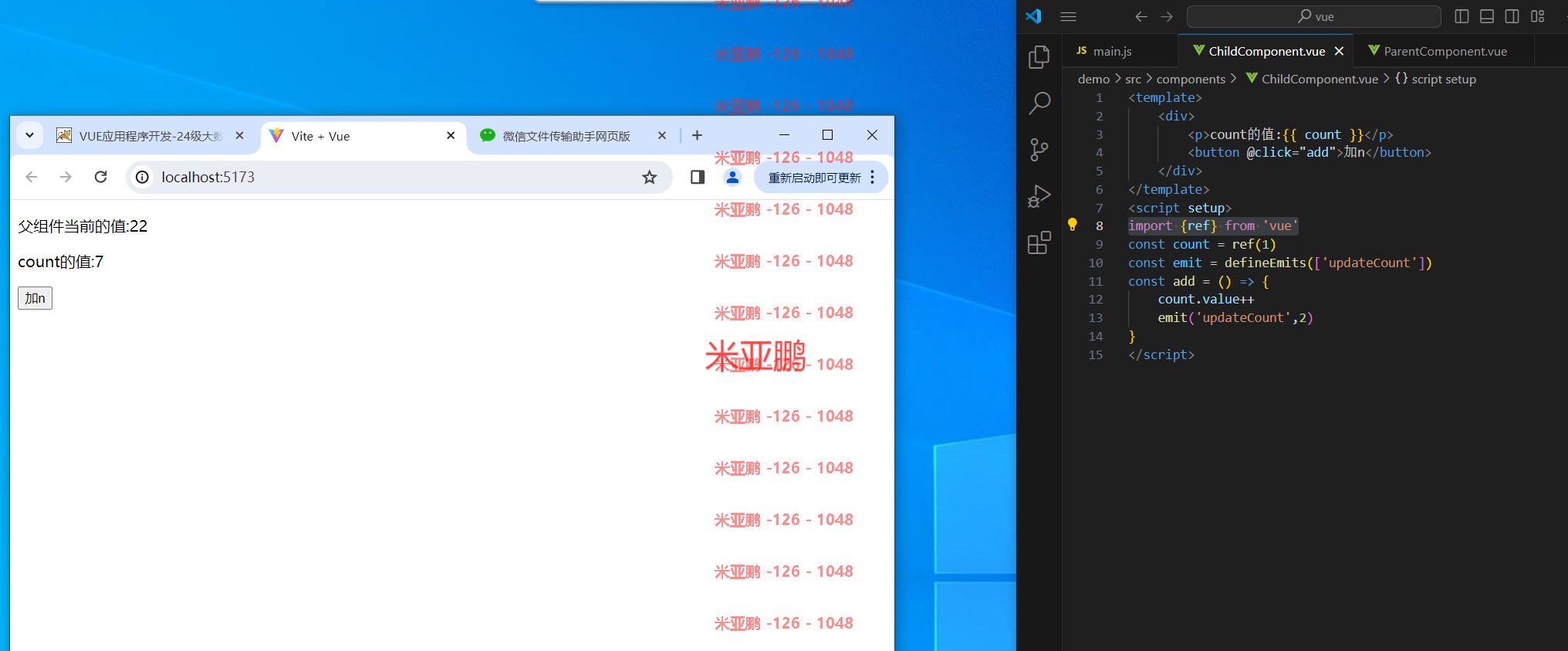1568x651 pixels.
Task: Click count.value++ in the code
Action: click(x=1205, y=299)
